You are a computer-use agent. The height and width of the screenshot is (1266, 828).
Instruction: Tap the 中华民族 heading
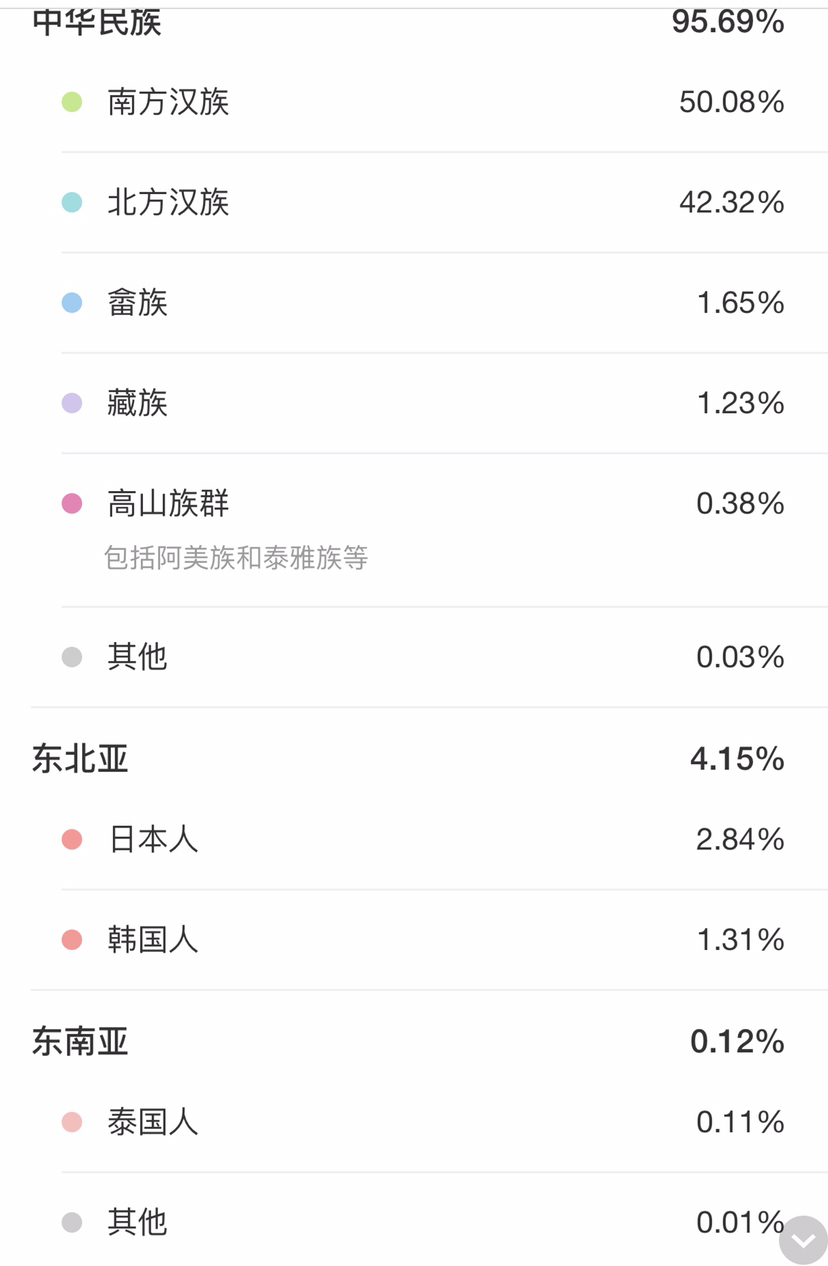tap(96, 21)
